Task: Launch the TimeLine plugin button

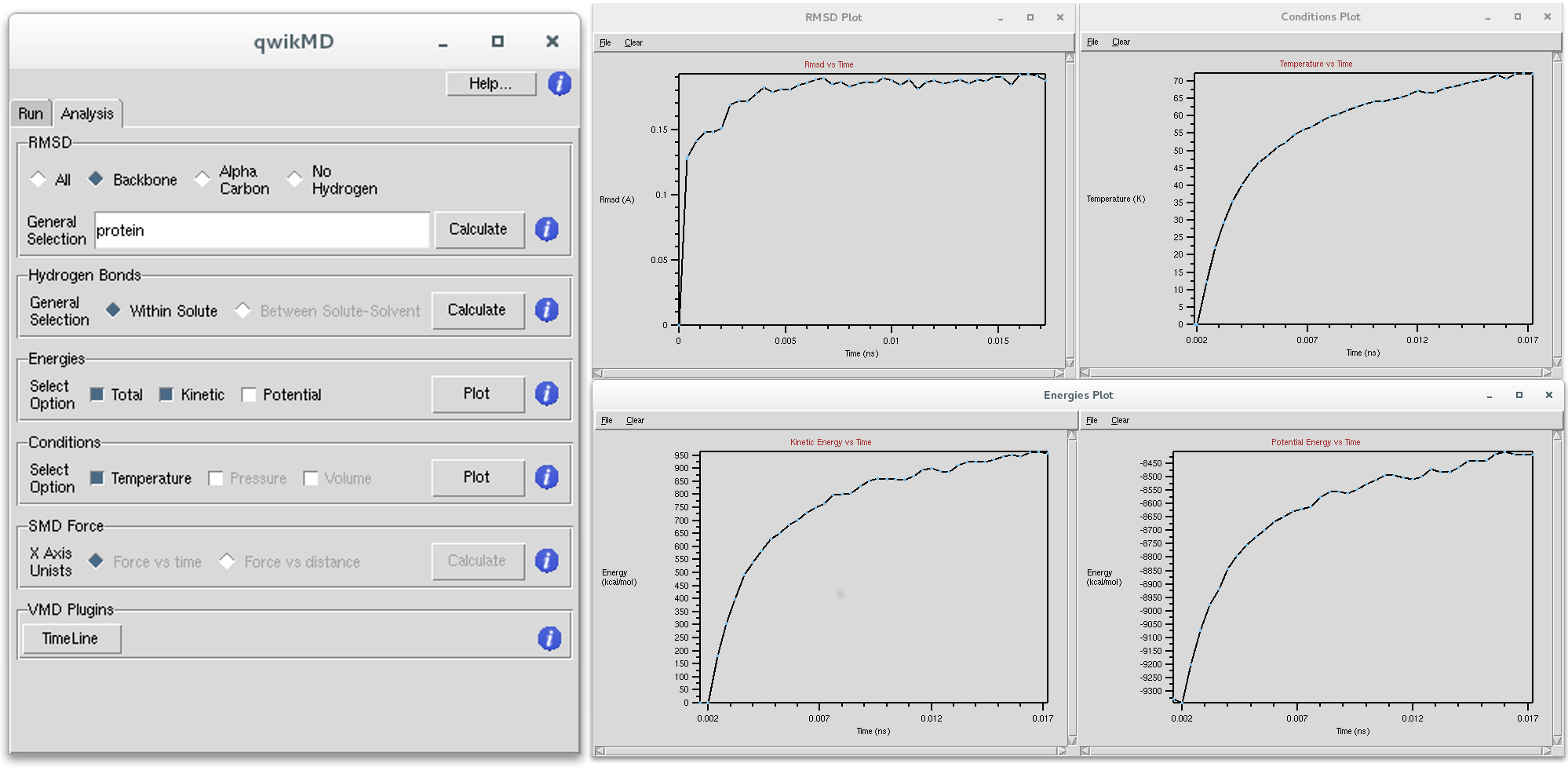Action: coord(71,638)
